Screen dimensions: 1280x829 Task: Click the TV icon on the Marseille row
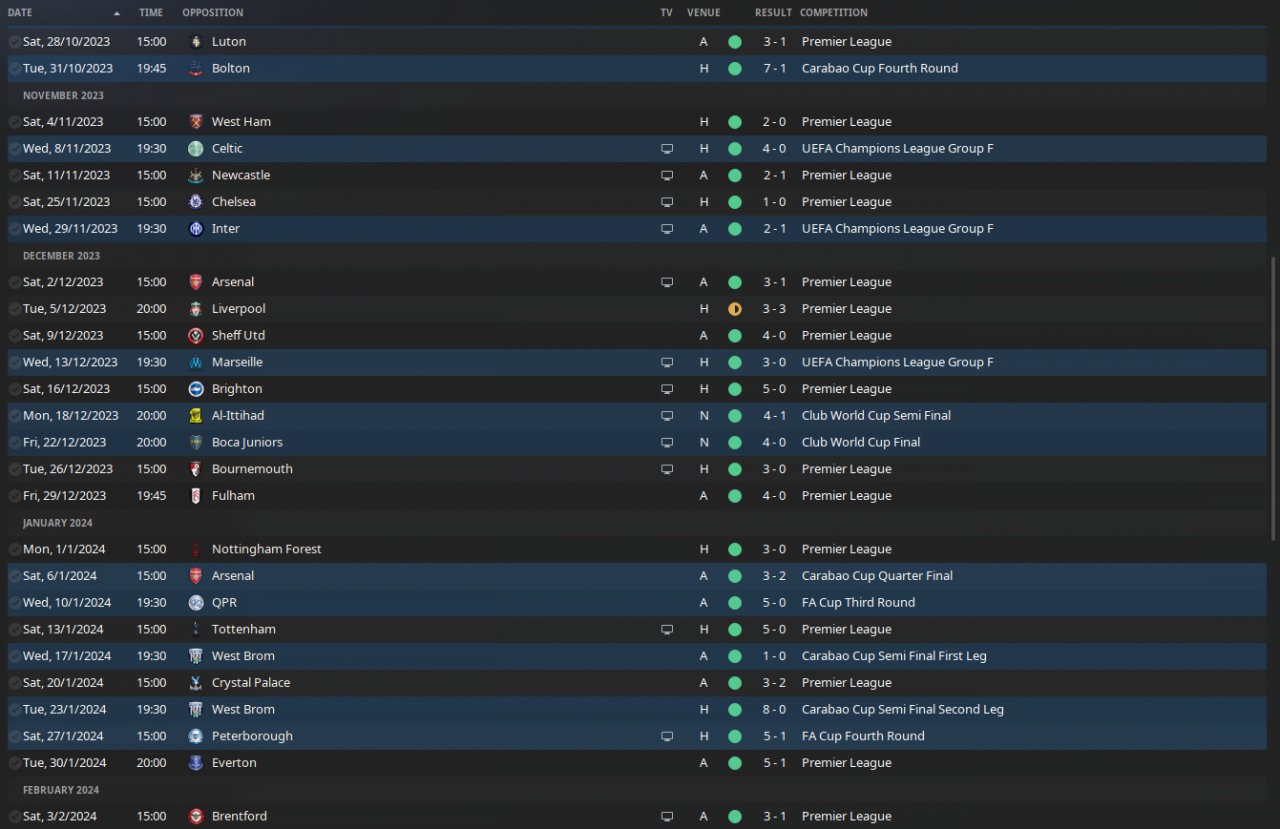tap(667, 362)
